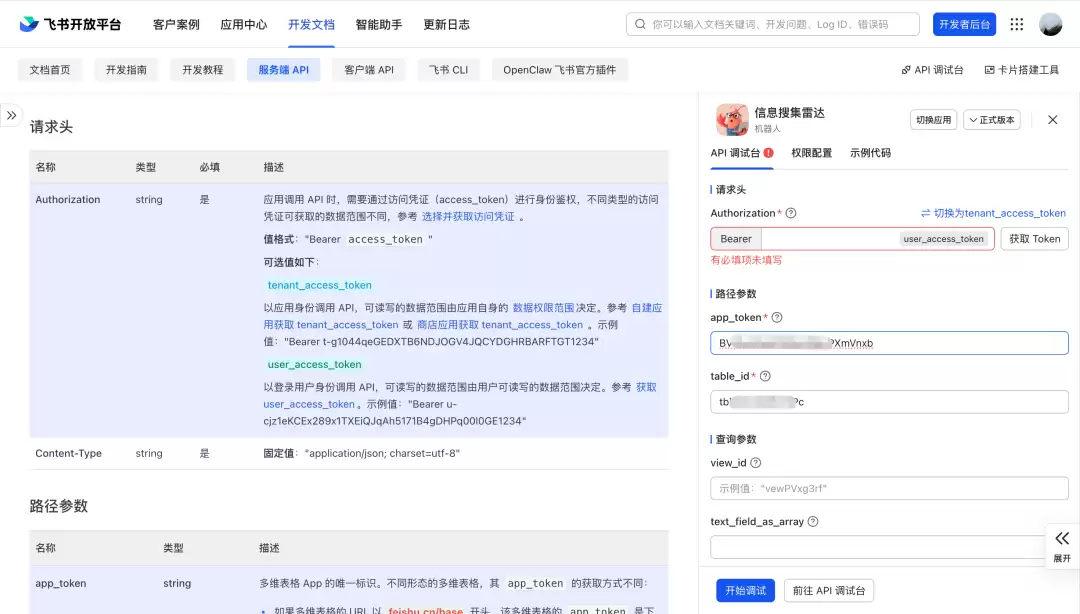Expand the left sidebar with double chevron
1080x614 pixels.
pyautogui.click(x=12, y=115)
